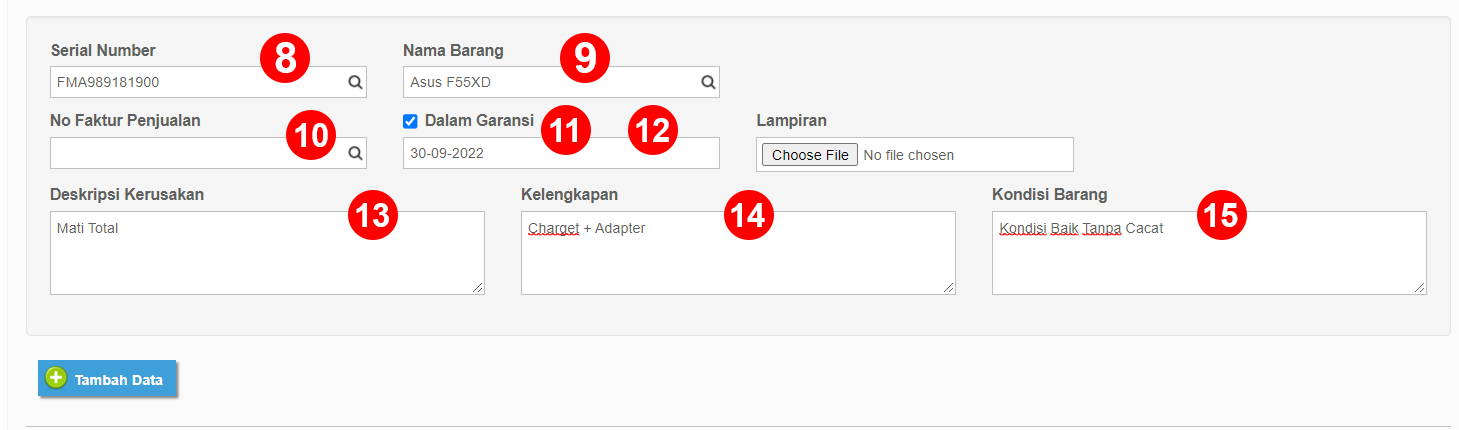Click the Kondisi Barang field label
The width and height of the screenshot is (1459, 430).
point(1049,195)
